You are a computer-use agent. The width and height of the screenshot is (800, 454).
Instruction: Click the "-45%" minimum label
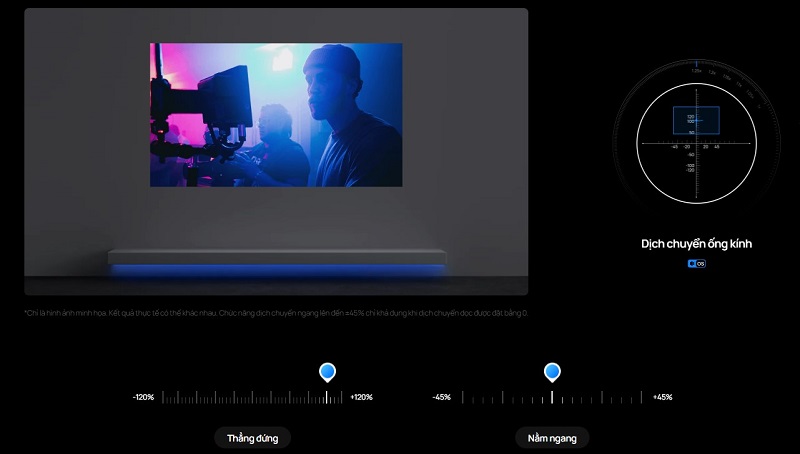click(x=441, y=397)
